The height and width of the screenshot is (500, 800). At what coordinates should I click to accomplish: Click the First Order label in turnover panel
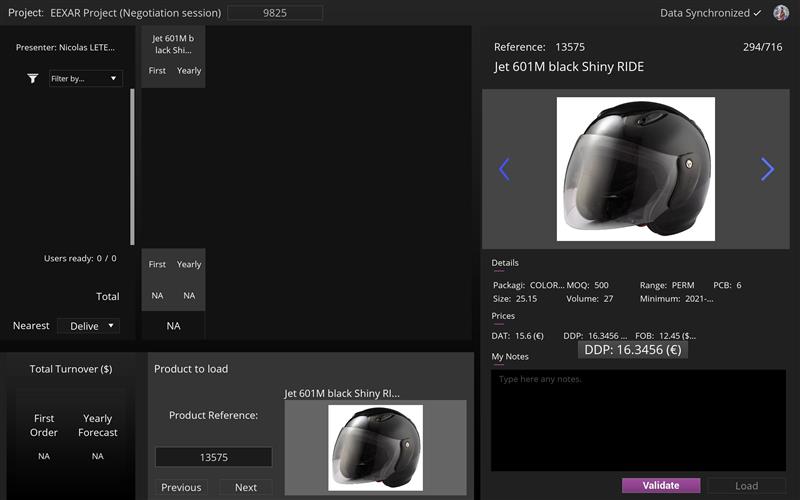44,425
